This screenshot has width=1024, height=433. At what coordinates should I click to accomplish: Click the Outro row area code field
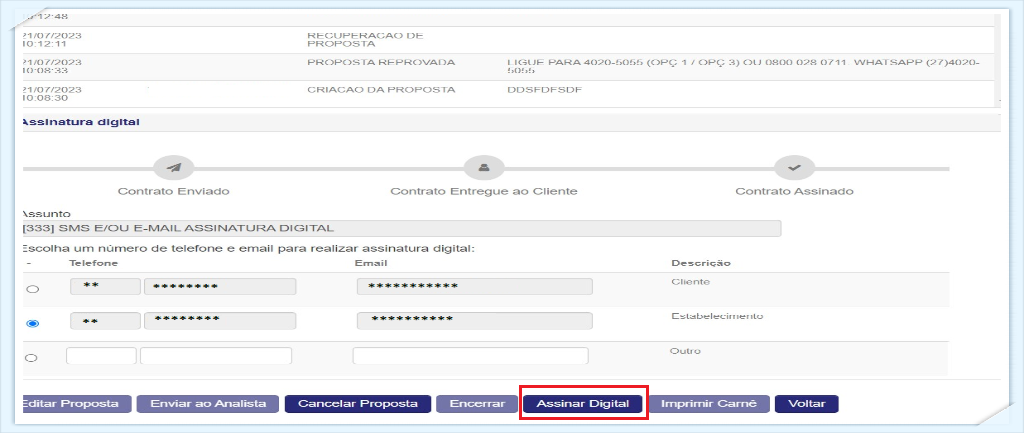[x=101, y=356]
